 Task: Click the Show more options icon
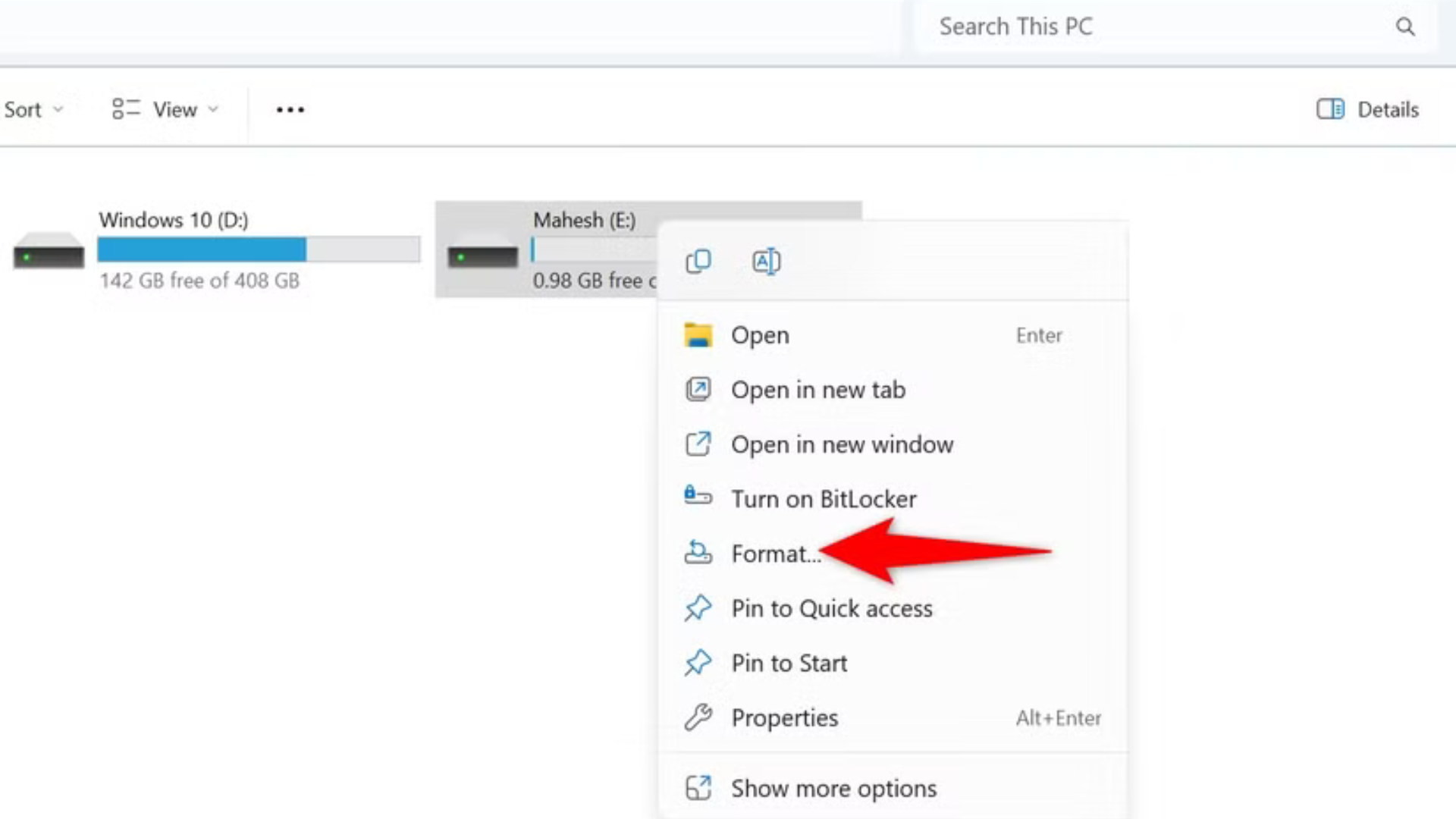[698, 788]
